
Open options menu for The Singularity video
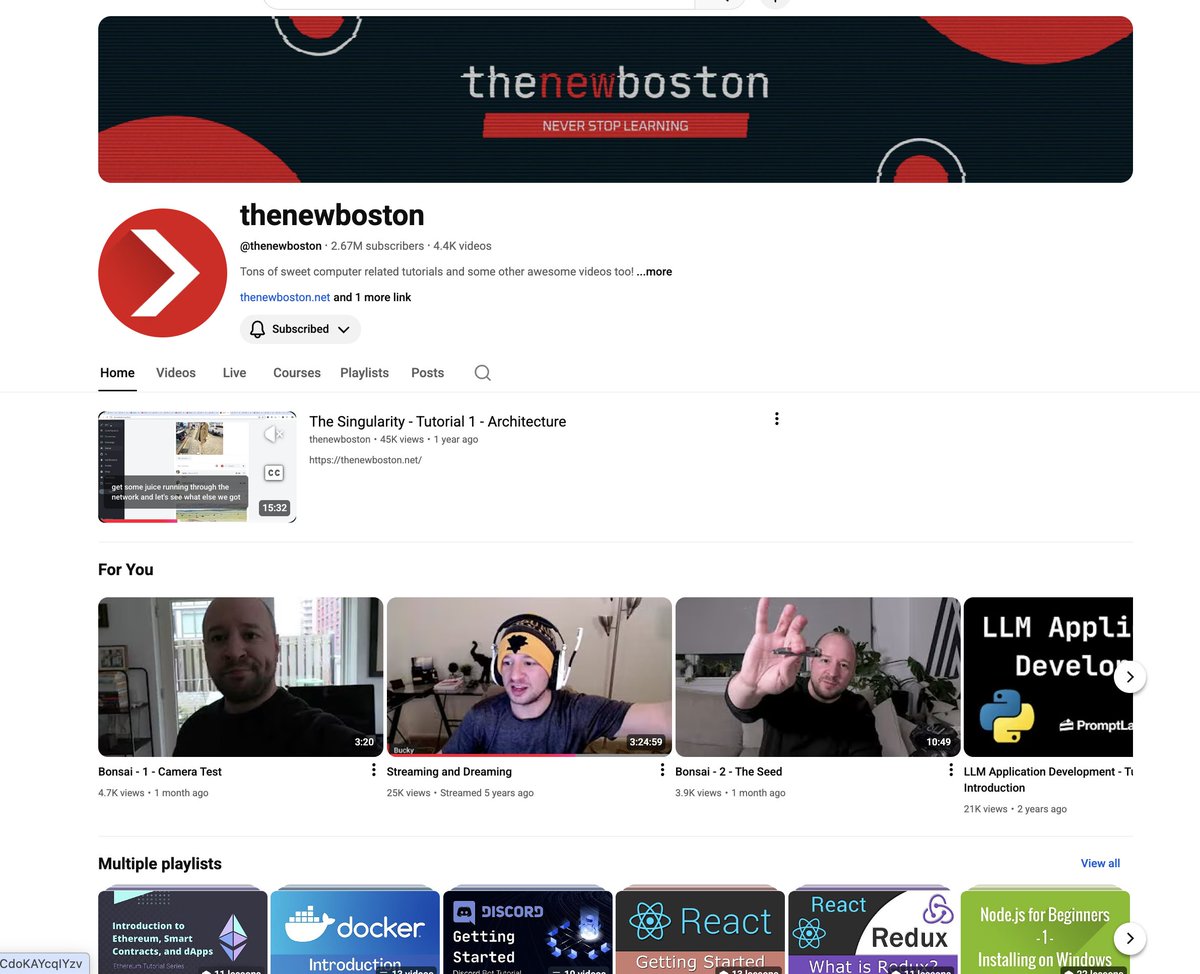(x=776, y=419)
